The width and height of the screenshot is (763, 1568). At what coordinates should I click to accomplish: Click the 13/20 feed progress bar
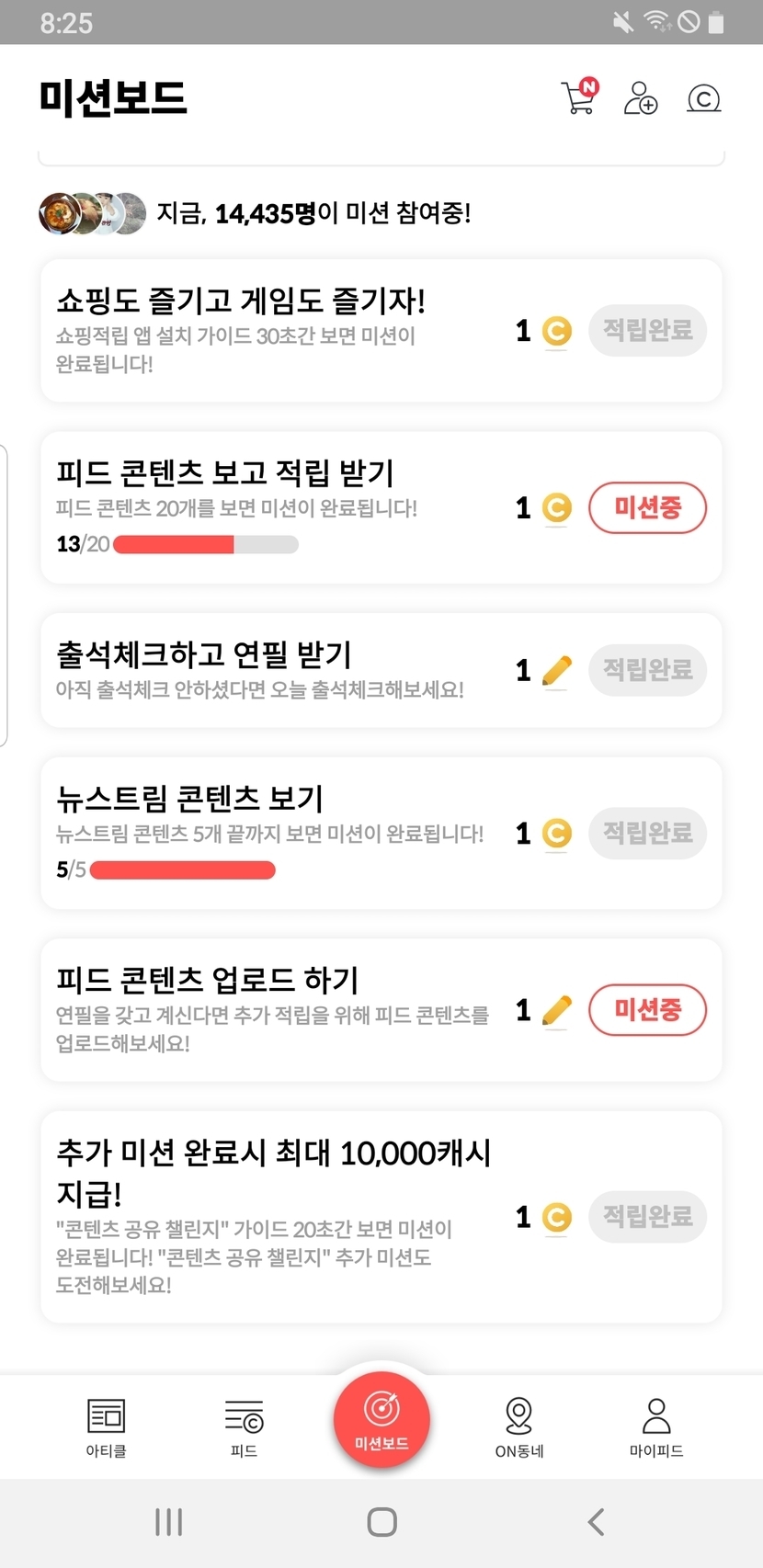205,544
